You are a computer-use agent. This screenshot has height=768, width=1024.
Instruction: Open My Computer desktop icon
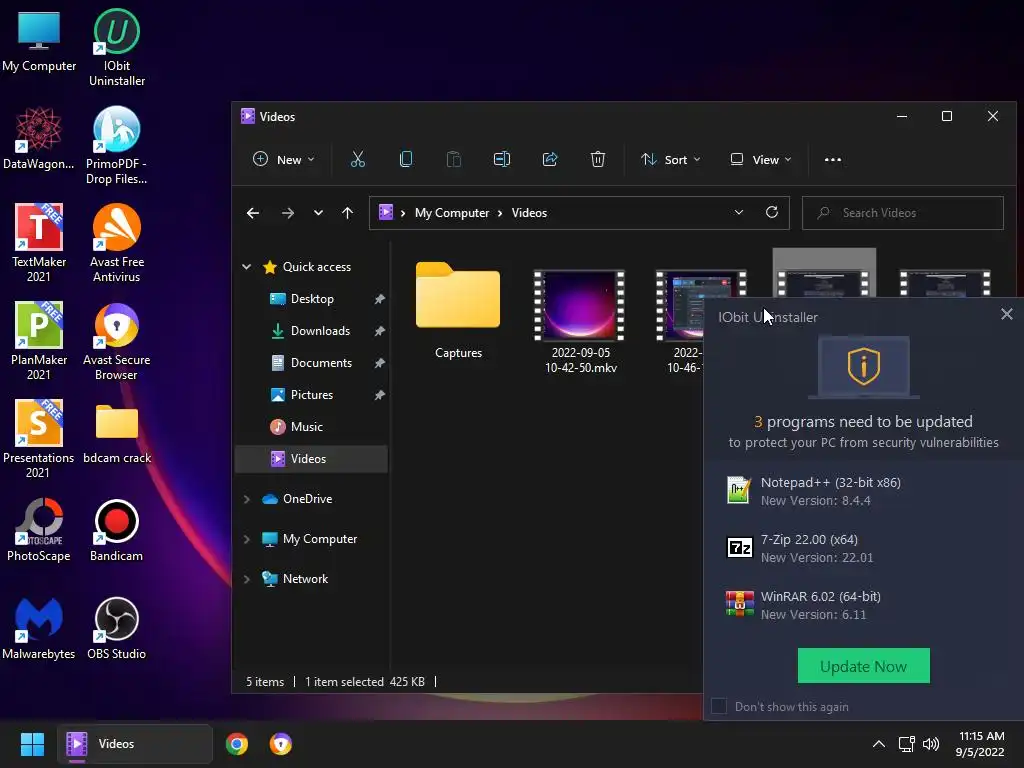click(39, 40)
